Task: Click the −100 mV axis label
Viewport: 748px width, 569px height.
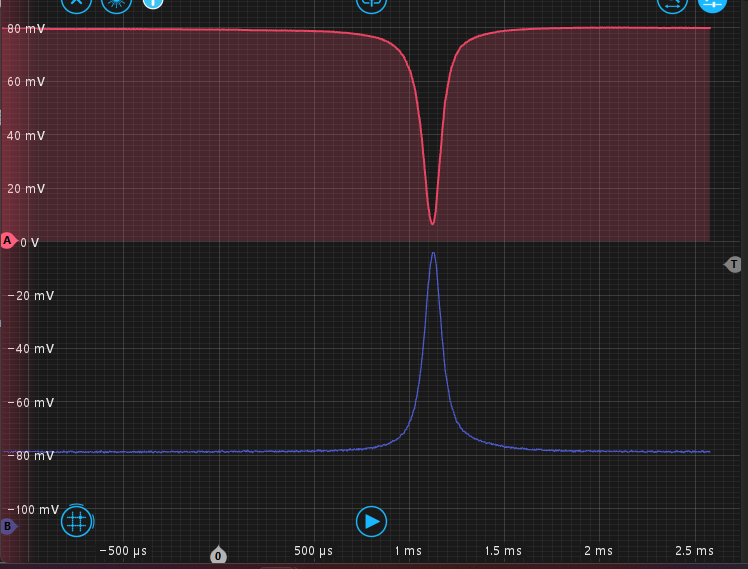Action: 33,509
